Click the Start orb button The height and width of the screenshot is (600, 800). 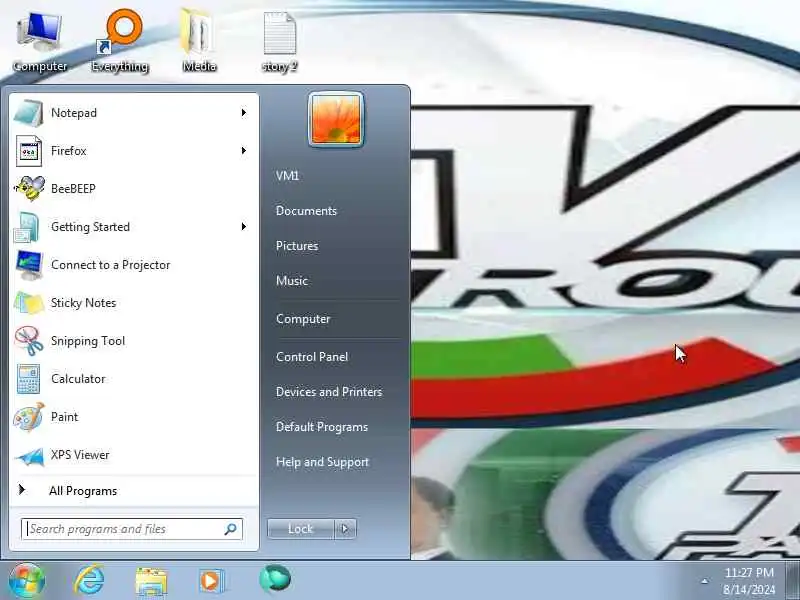pyautogui.click(x=27, y=580)
